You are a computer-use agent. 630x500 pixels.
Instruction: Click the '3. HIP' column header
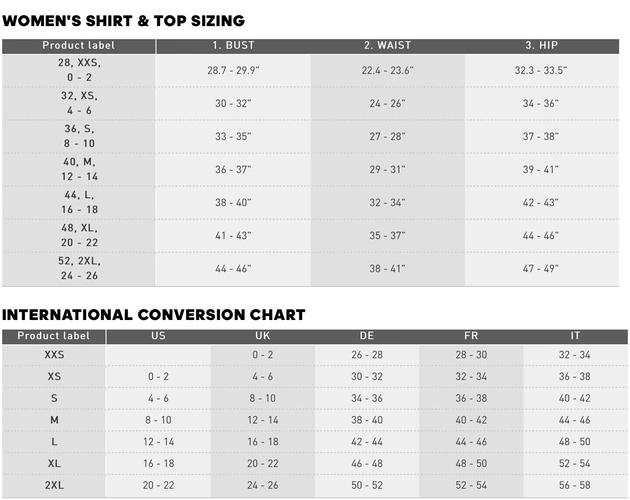point(541,46)
